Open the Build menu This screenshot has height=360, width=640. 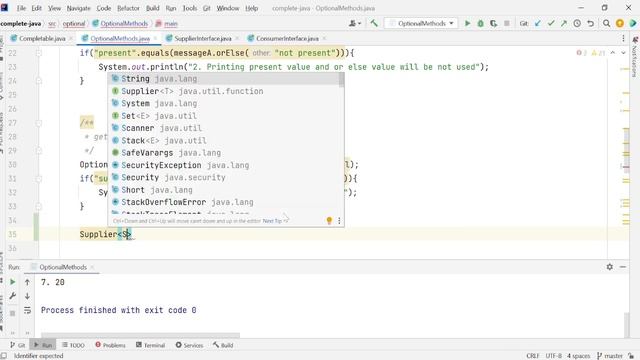tap(153, 8)
